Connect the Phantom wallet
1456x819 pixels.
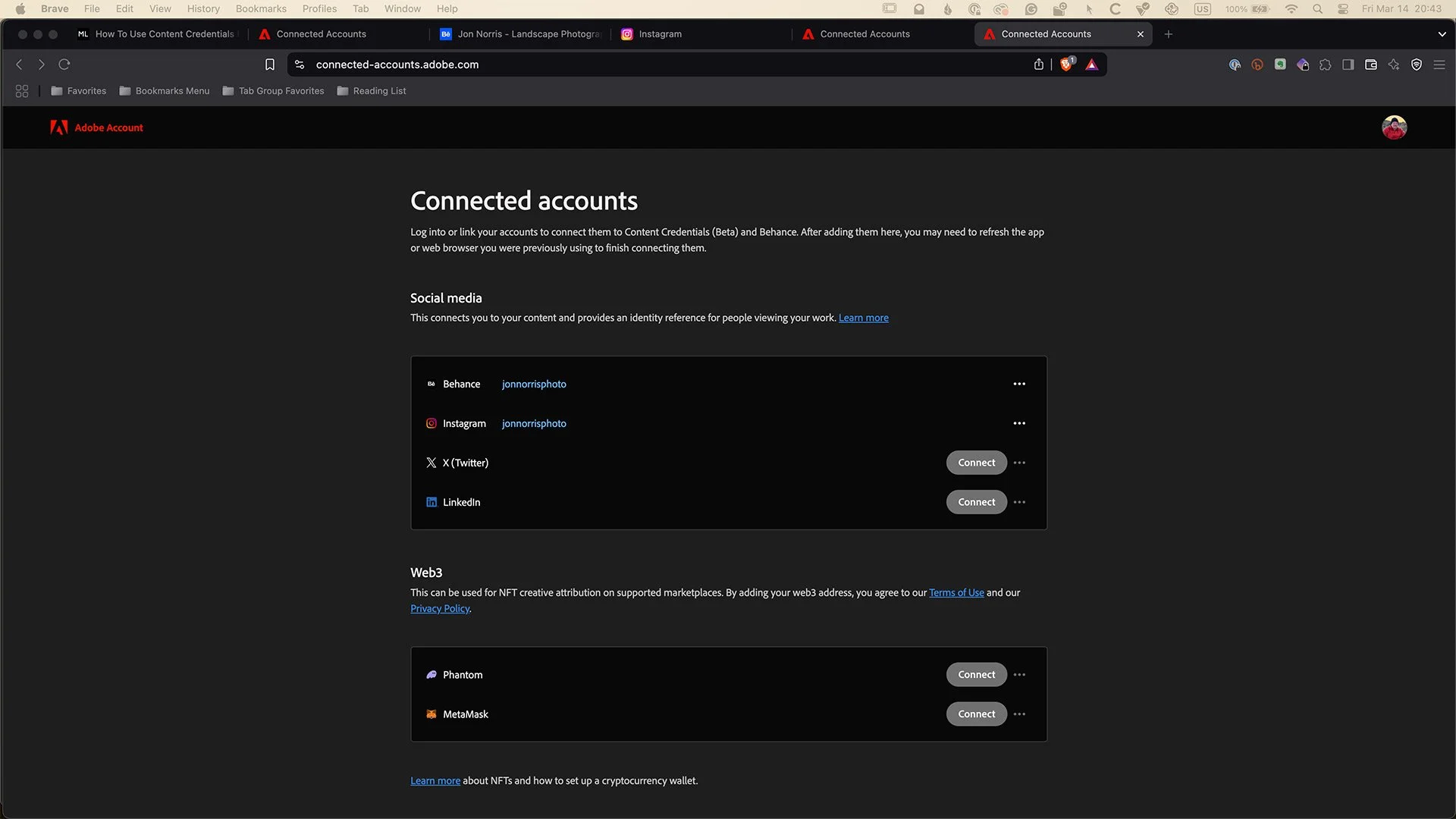coord(976,675)
